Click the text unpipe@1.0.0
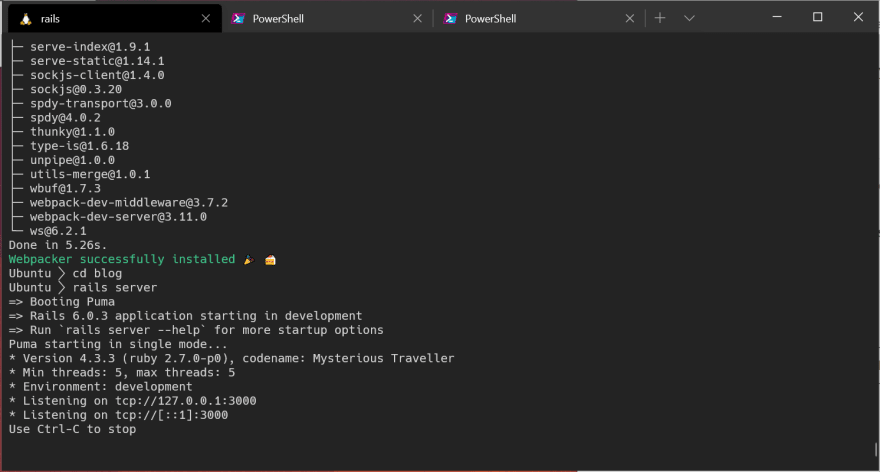The image size is (880, 472). [72, 160]
